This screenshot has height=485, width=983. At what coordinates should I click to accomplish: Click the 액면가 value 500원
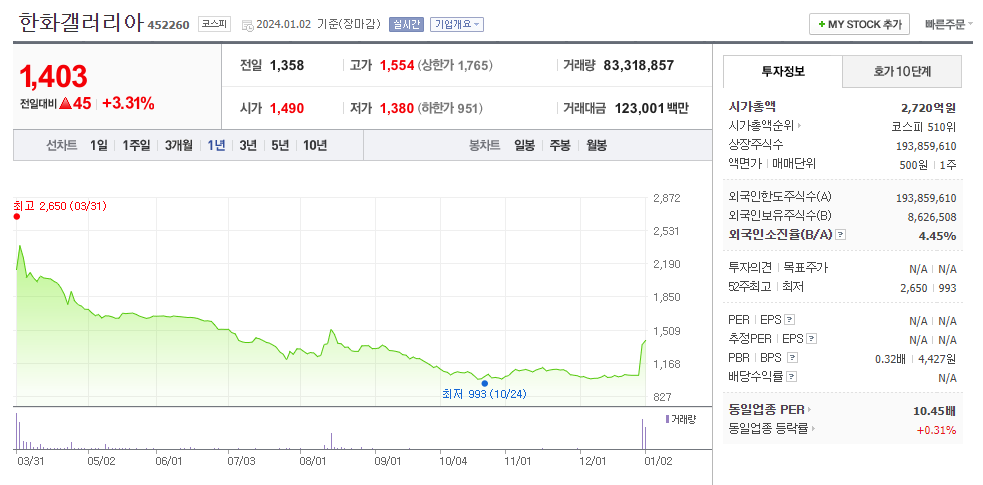(913, 165)
